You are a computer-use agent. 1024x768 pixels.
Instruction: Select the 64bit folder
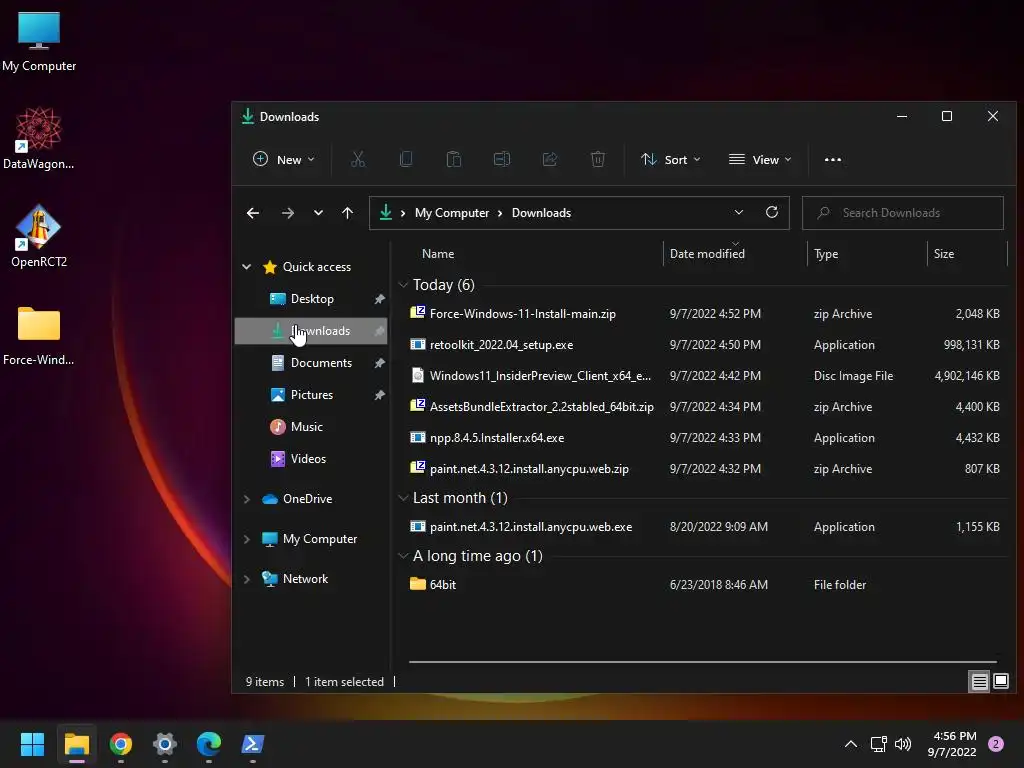[x=704, y=584]
